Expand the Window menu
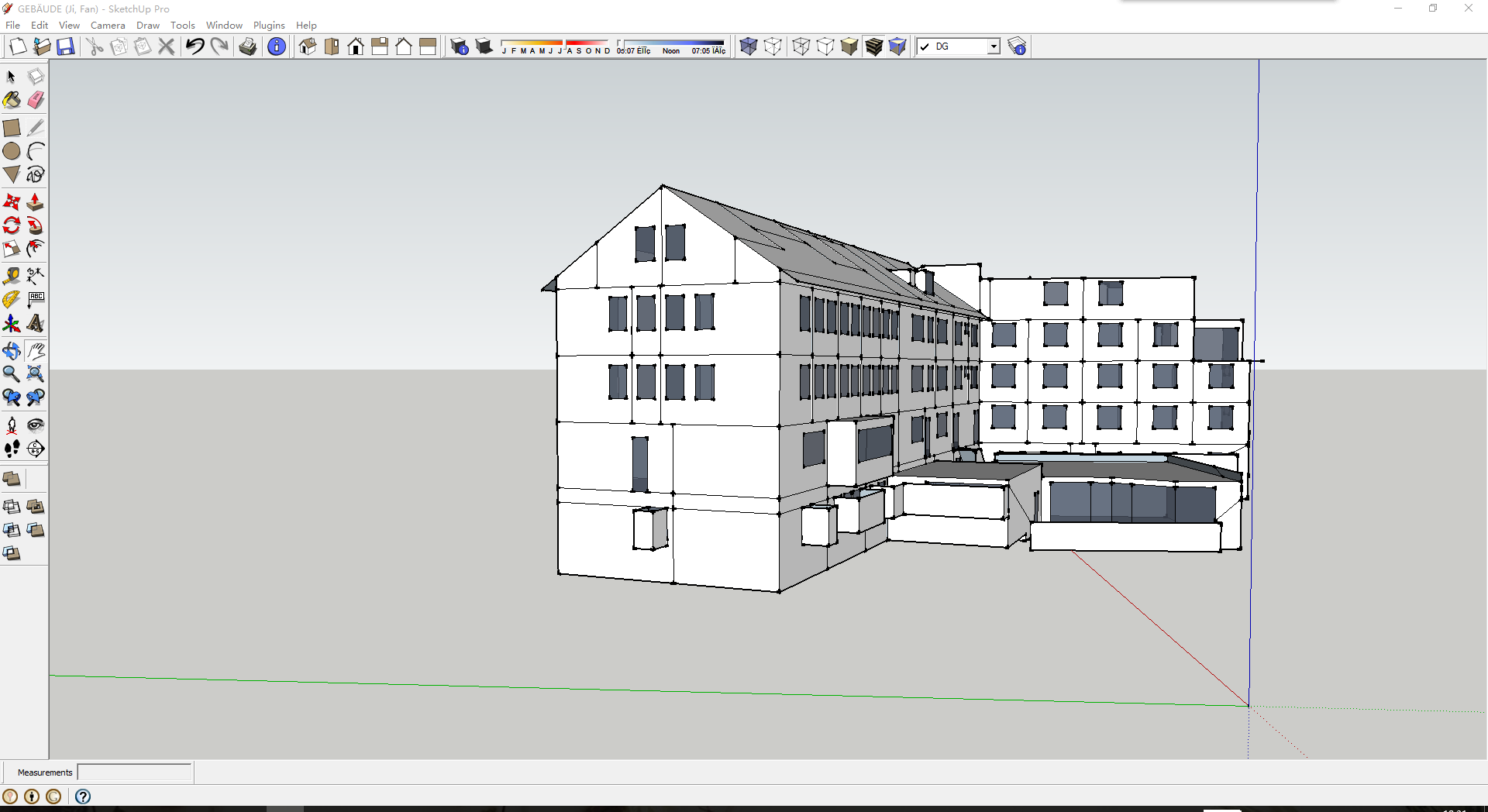 click(x=224, y=26)
